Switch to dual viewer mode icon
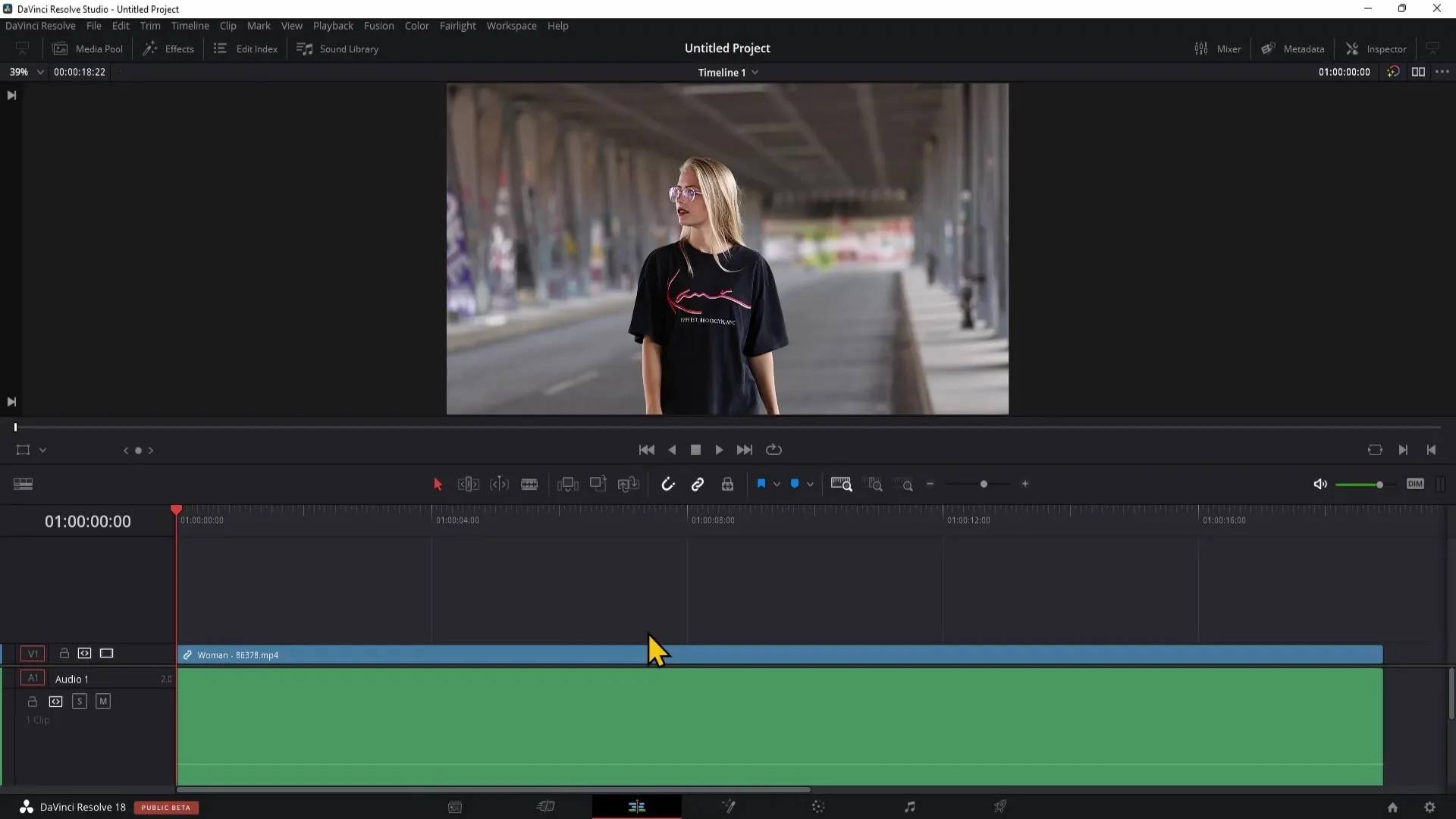The width and height of the screenshot is (1456, 819). [x=1418, y=72]
